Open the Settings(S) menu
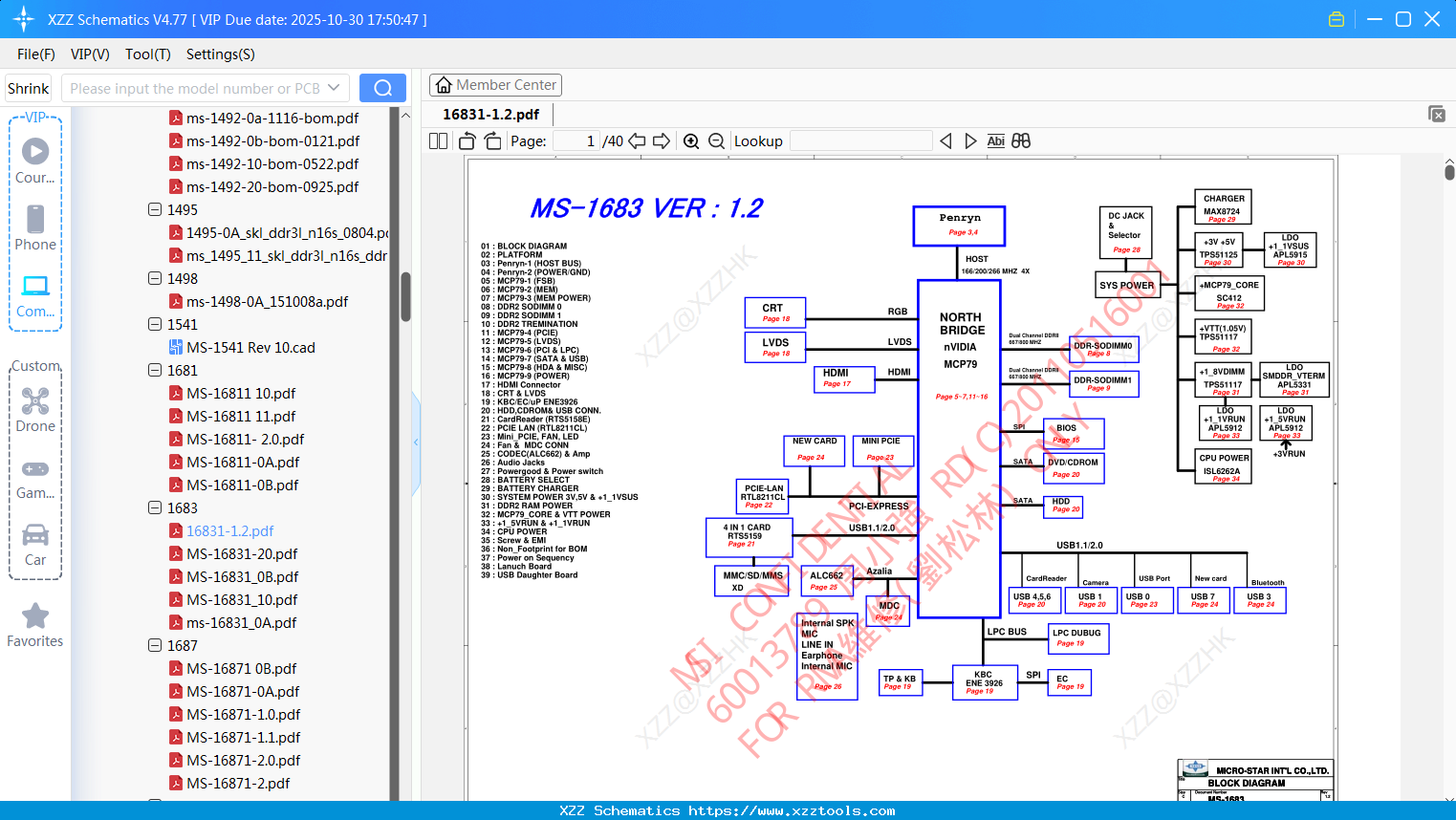Viewport: 1456px width, 820px height. tap(221, 54)
